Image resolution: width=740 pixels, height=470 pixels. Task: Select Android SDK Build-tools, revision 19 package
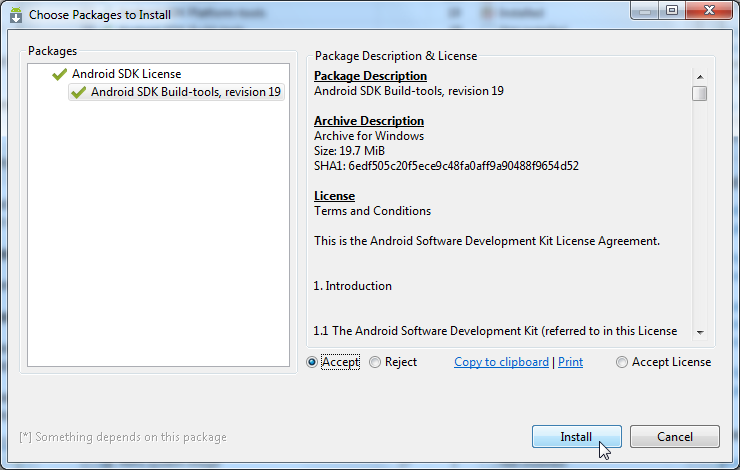(186, 92)
